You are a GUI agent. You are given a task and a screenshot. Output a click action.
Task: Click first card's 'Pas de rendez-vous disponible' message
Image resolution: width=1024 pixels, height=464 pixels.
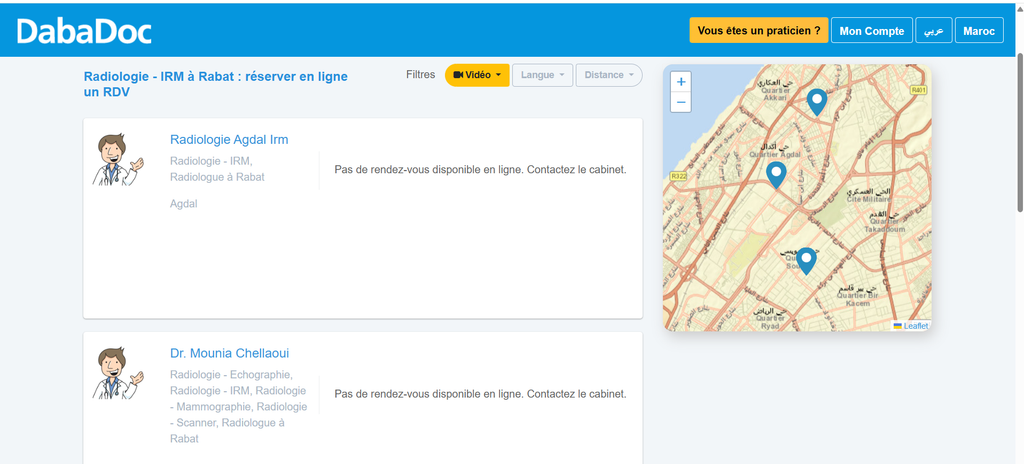pyautogui.click(x=480, y=170)
